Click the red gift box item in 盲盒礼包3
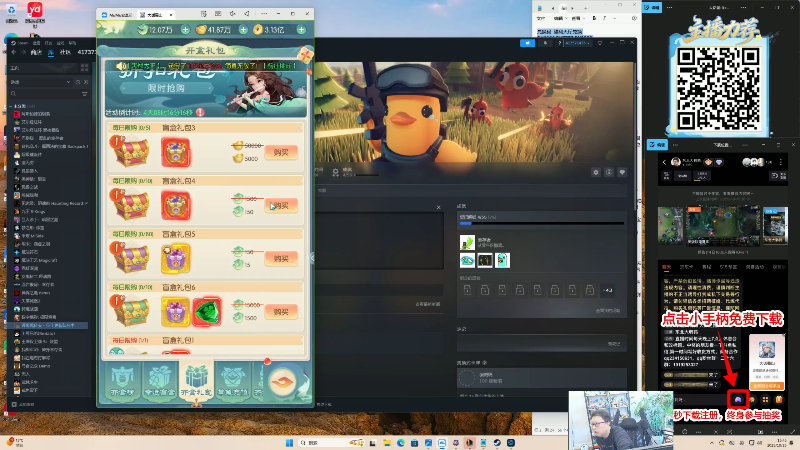This screenshot has width=800, height=450. (x=176, y=152)
